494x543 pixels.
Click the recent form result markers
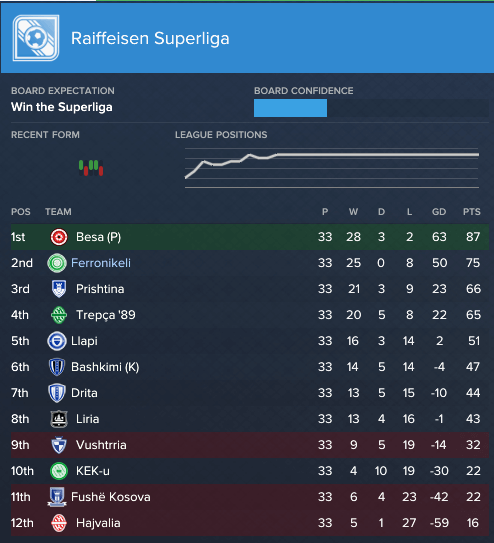click(x=91, y=168)
